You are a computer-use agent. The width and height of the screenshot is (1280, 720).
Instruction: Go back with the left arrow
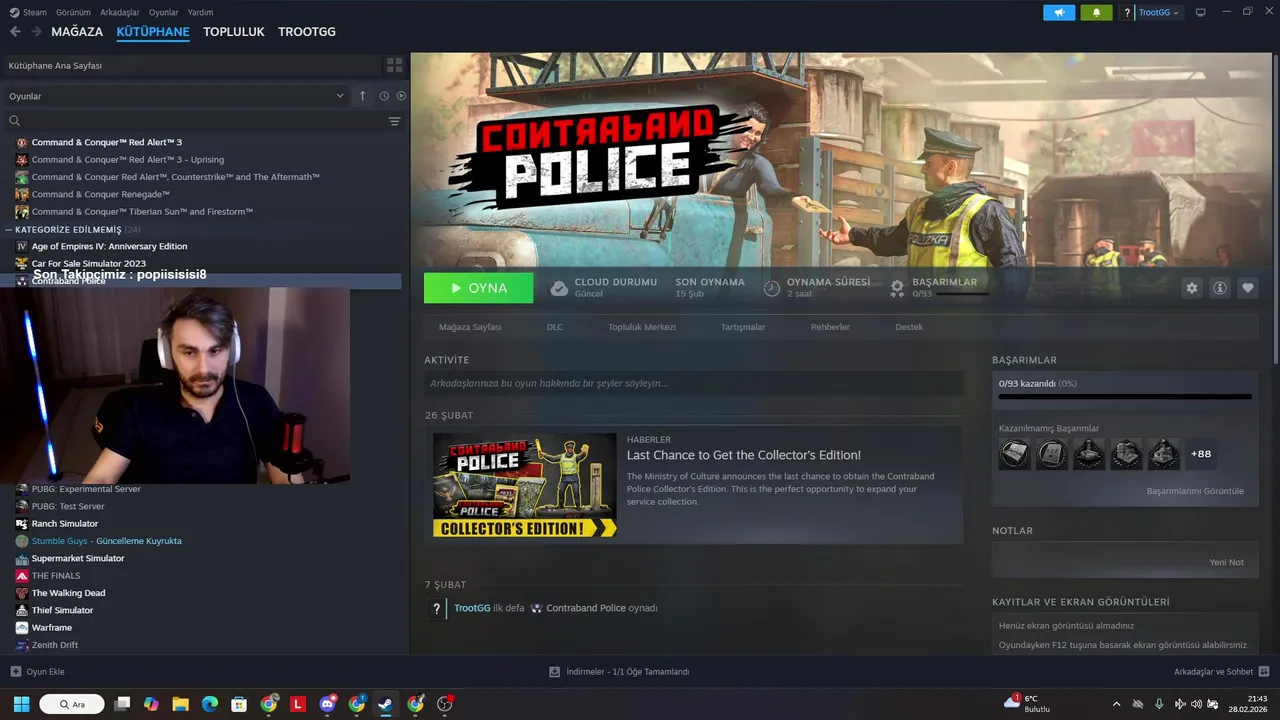point(15,32)
